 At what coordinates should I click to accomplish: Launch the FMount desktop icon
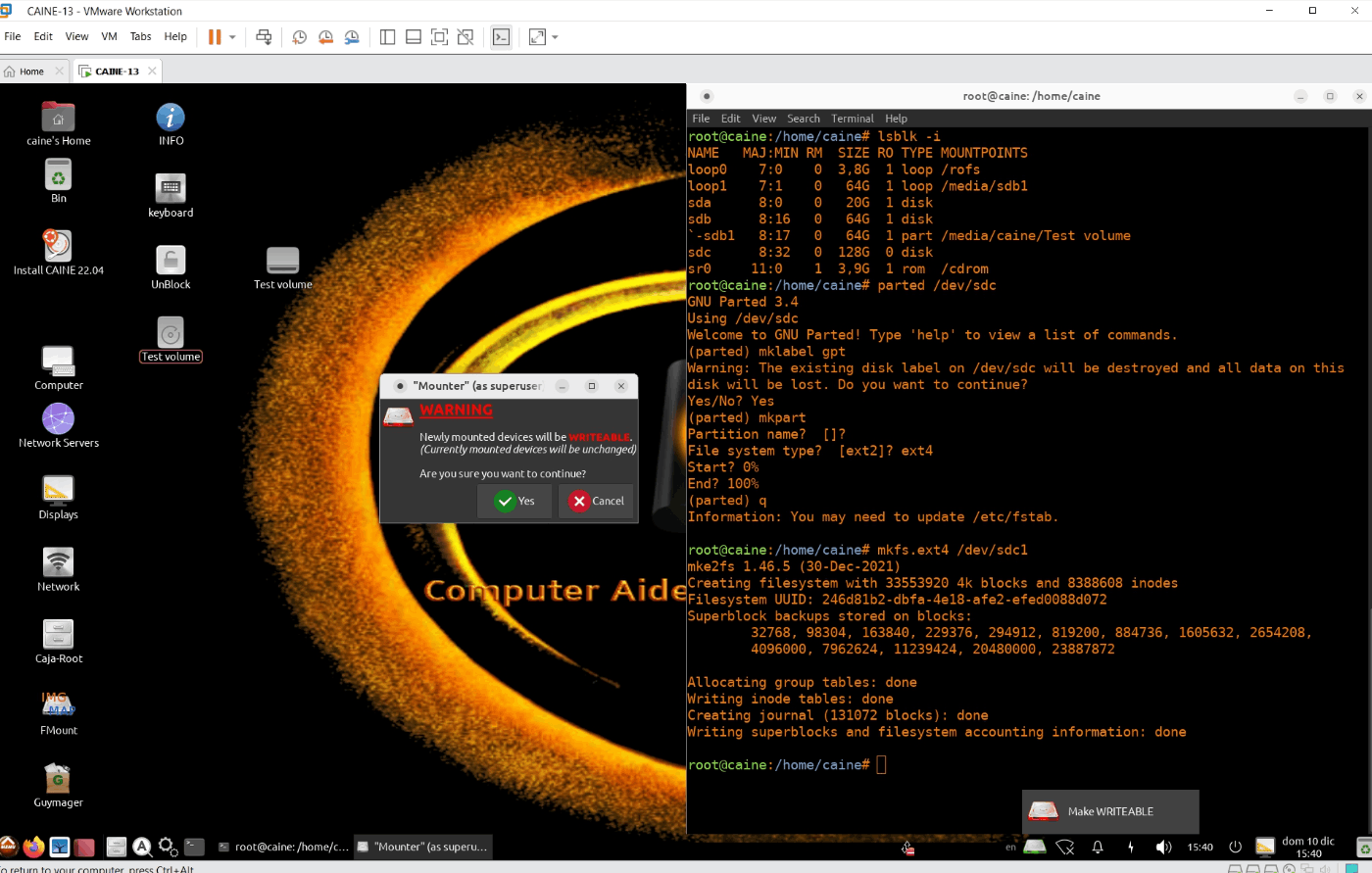(x=59, y=712)
